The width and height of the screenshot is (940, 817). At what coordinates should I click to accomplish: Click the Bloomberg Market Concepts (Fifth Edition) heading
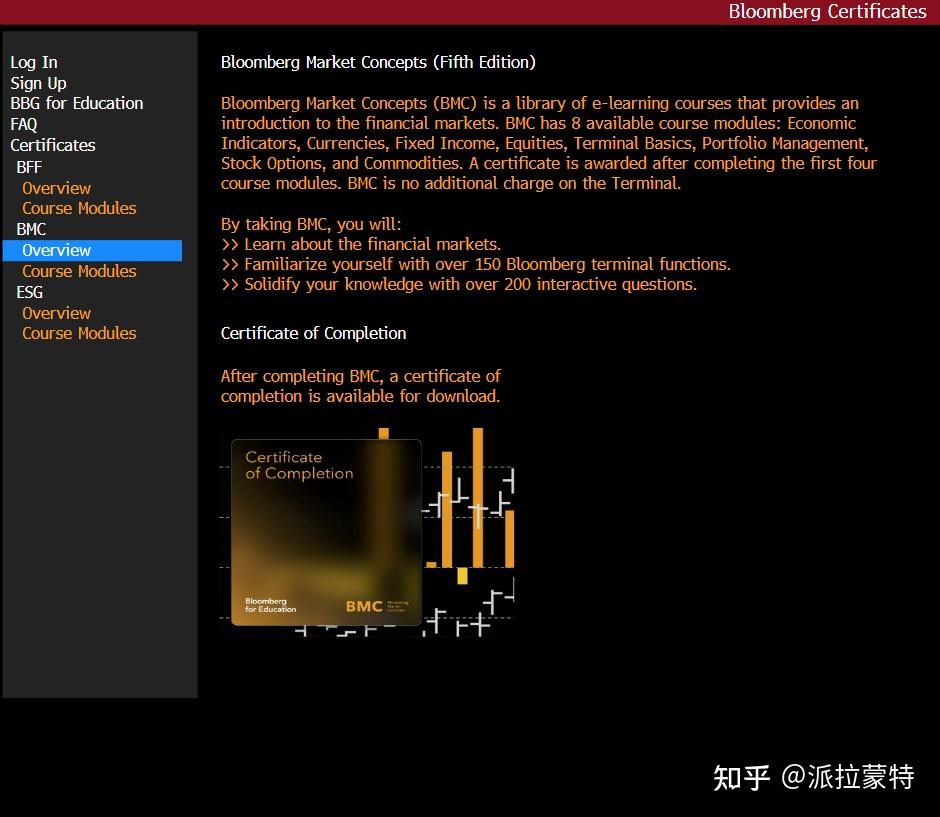[378, 62]
